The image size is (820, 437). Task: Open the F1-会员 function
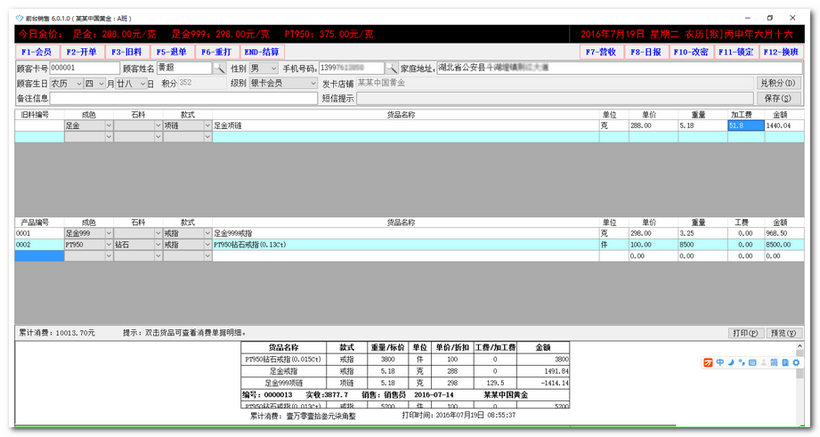[37, 52]
